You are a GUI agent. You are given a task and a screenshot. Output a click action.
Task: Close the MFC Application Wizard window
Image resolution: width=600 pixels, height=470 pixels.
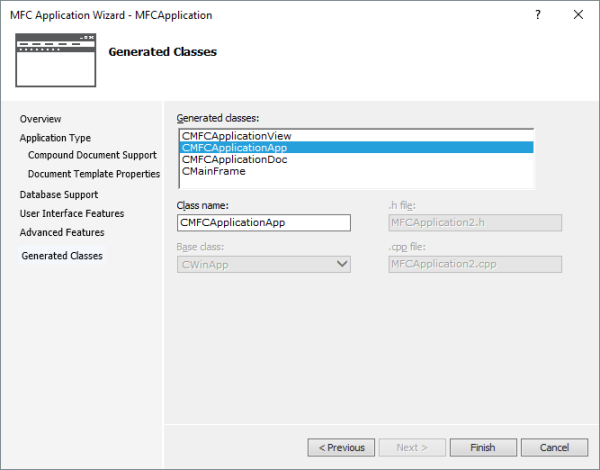[578, 15]
